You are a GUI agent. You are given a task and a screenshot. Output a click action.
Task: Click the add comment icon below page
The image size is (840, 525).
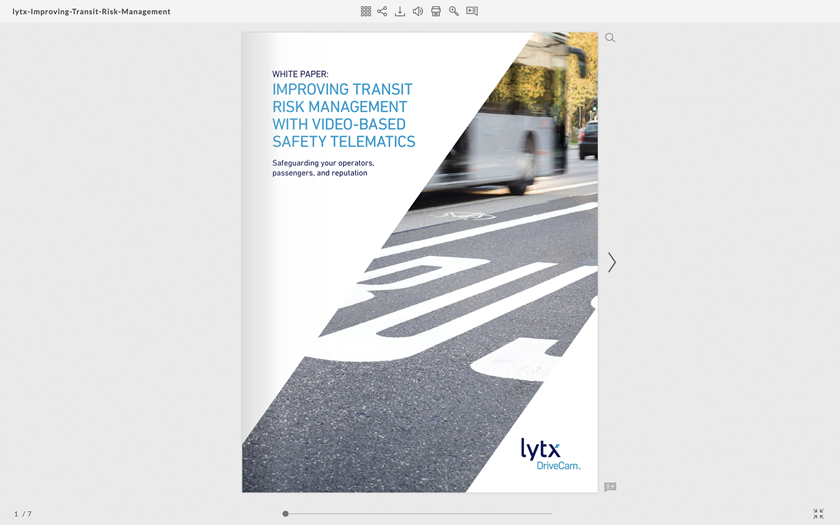click(610, 487)
